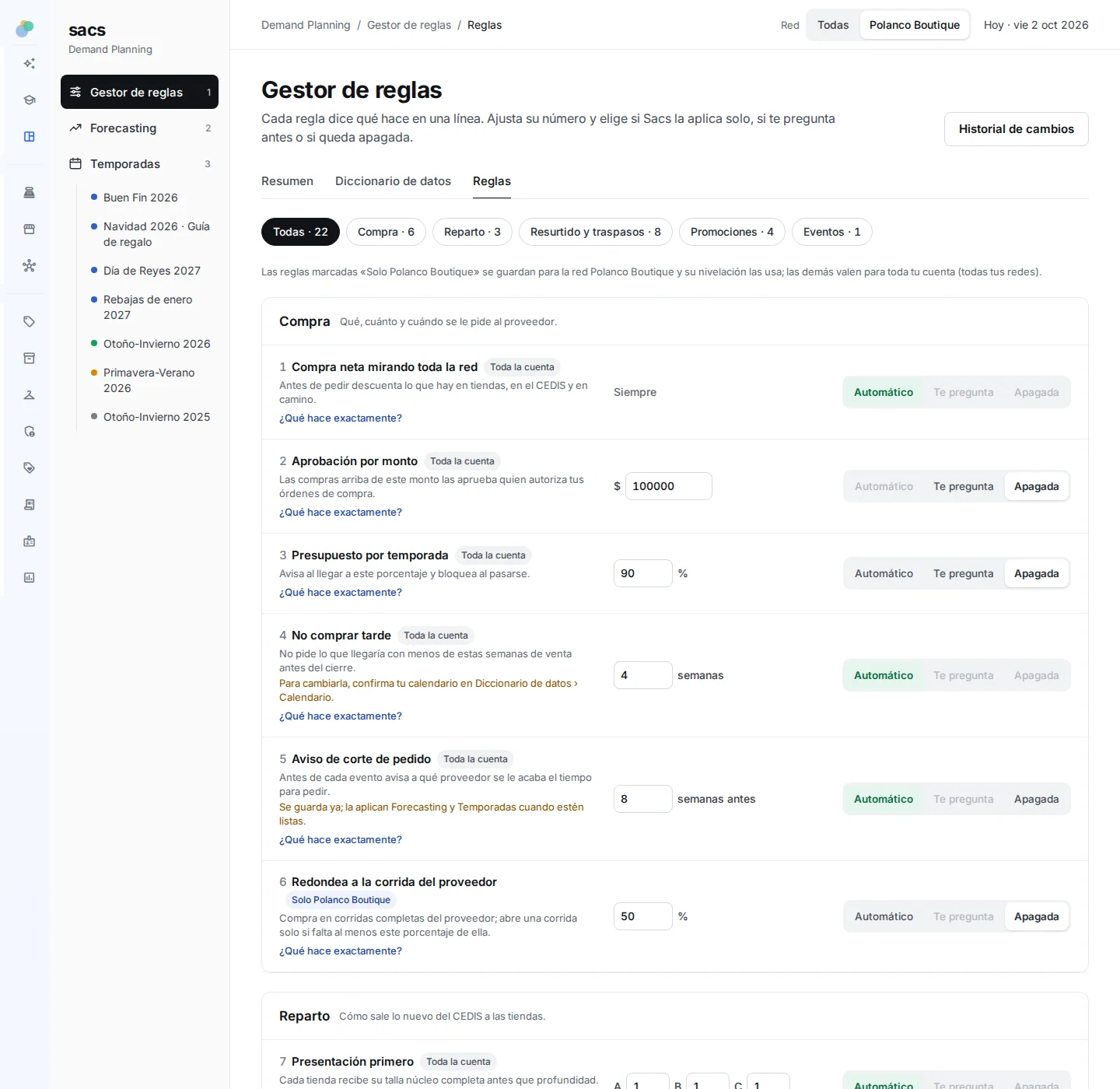Switch network selector to Todas

click(x=833, y=25)
